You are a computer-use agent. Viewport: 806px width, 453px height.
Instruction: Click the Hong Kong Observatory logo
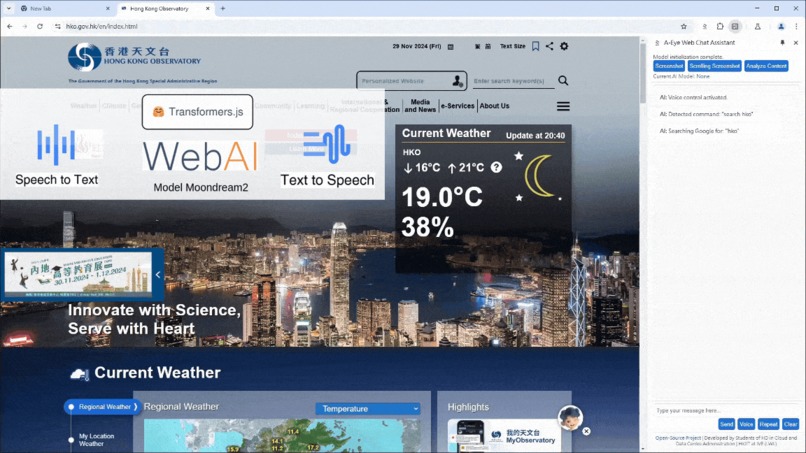pyautogui.click(x=134, y=57)
